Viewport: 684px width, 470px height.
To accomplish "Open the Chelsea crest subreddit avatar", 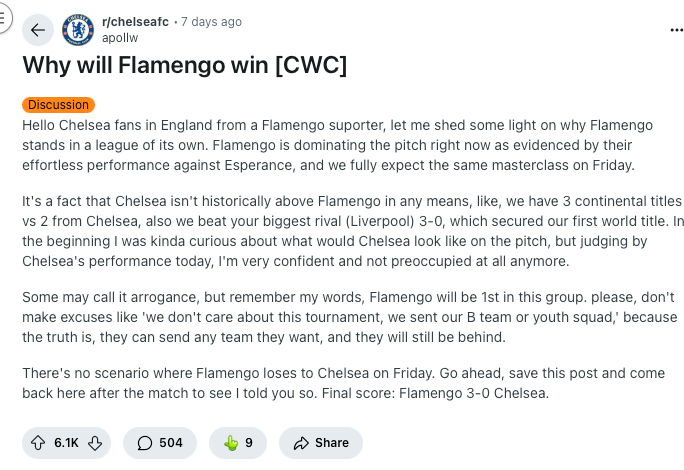I will coord(78,30).
